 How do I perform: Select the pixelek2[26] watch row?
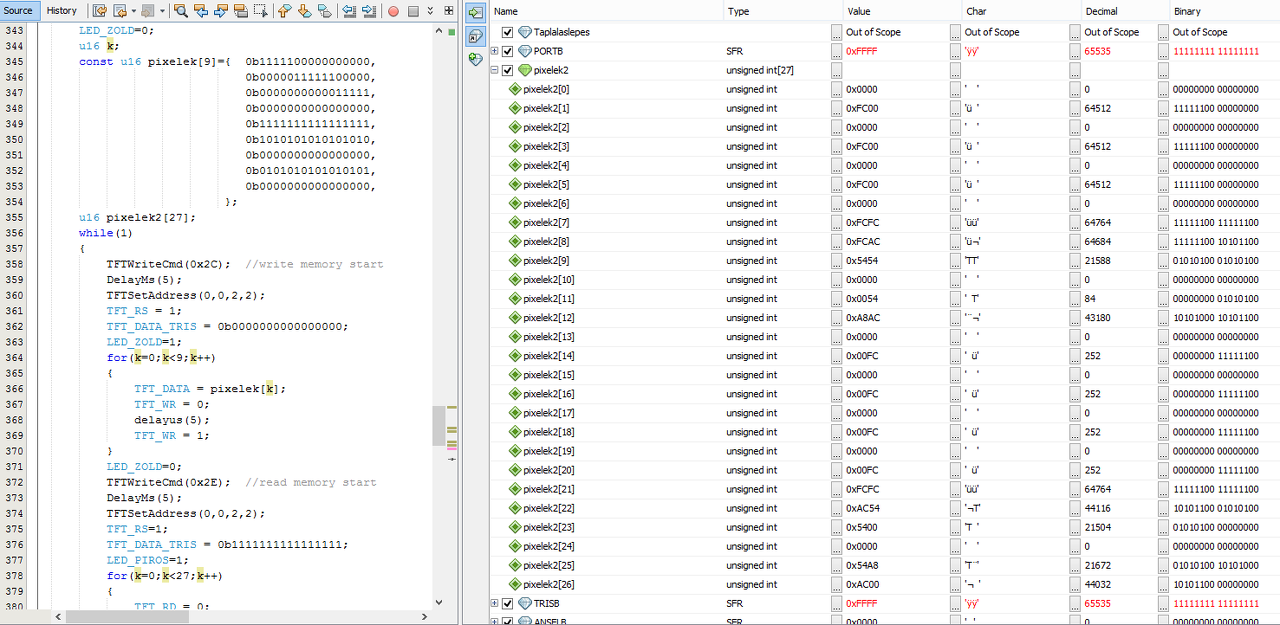pos(885,584)
